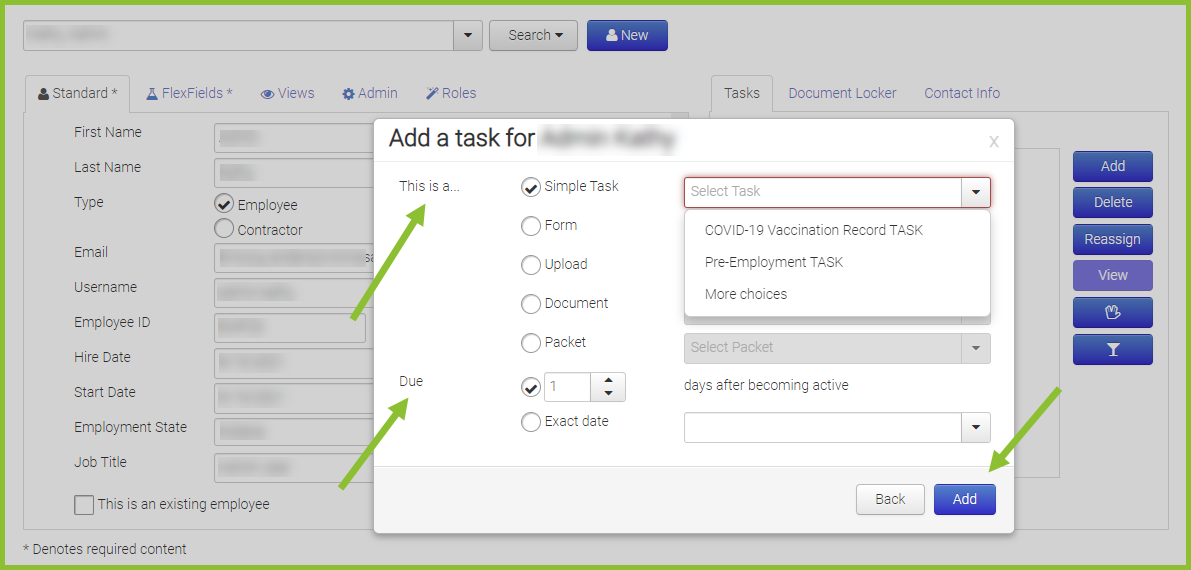Click the Email field

point(295,258)
